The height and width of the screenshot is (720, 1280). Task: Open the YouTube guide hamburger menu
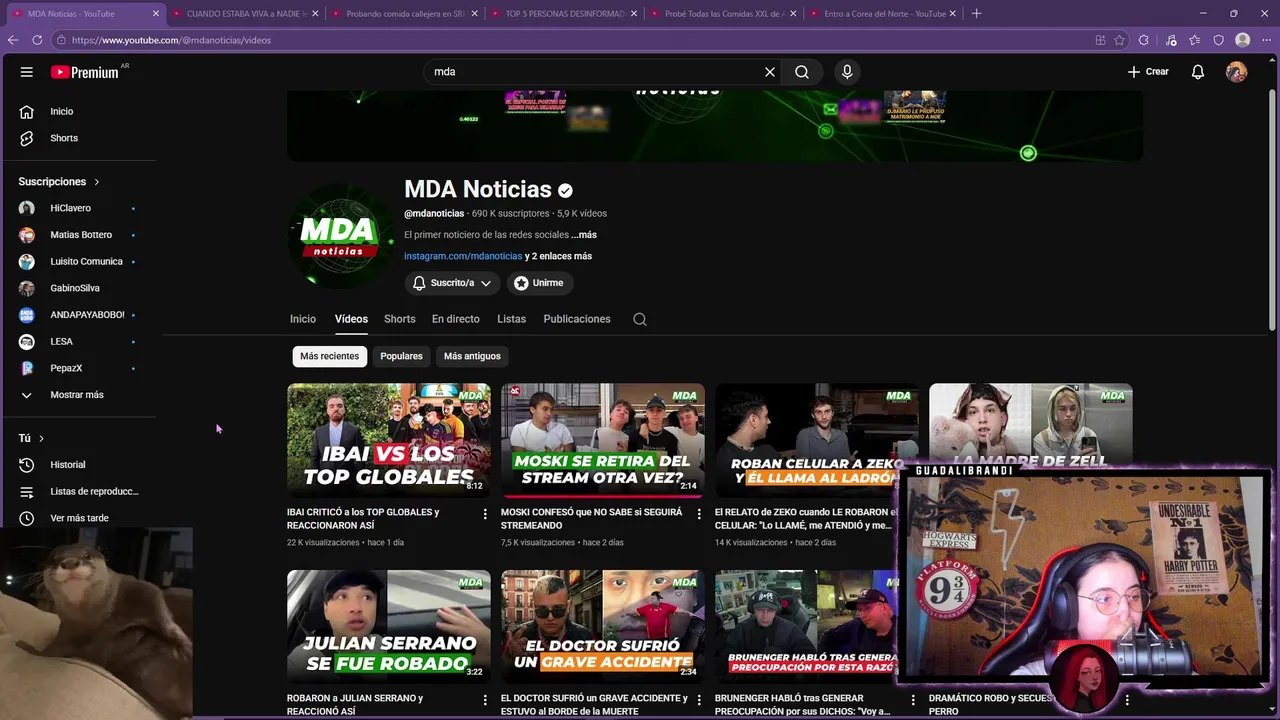(27, 72)
